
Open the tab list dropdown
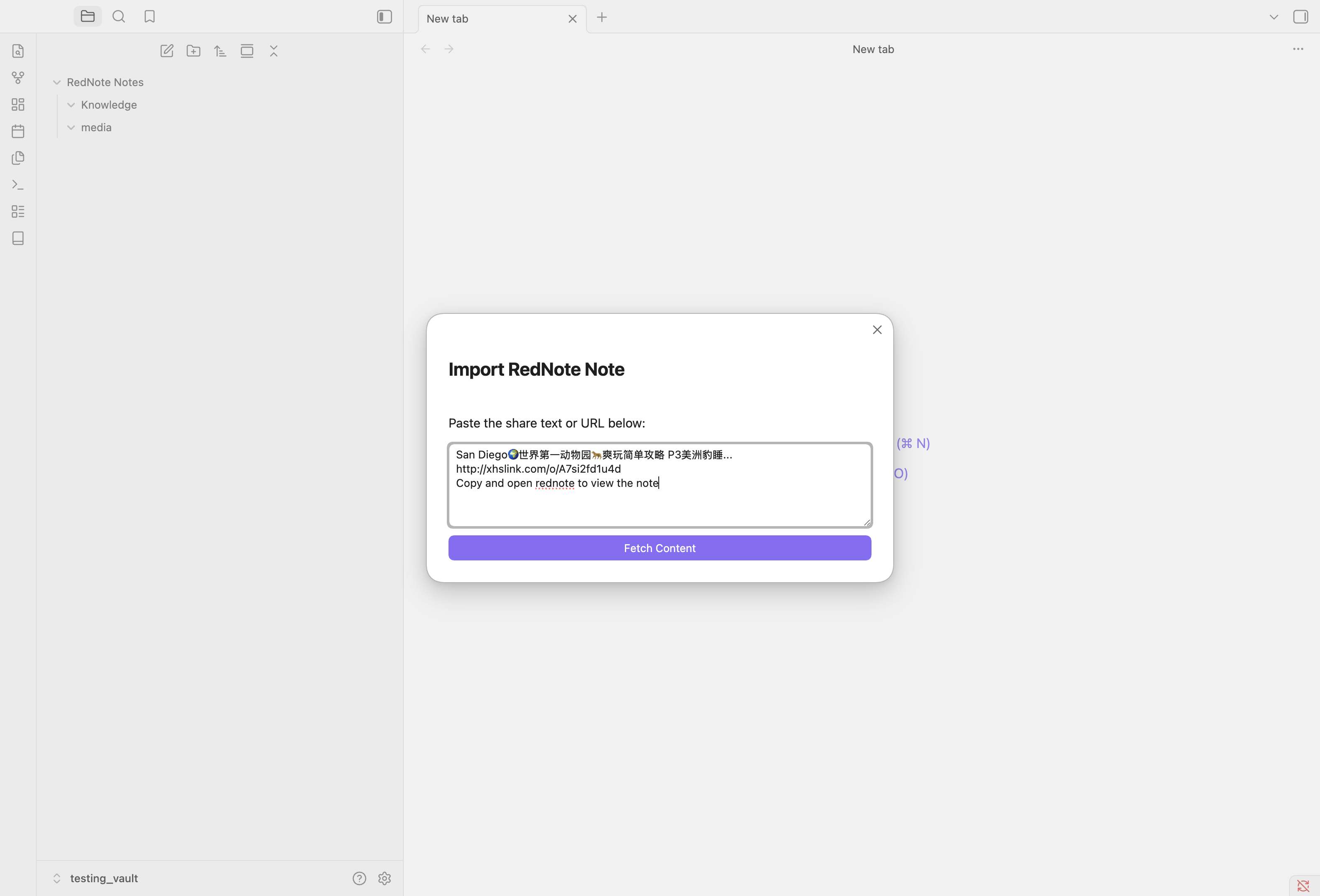[x=1274, y=17]
